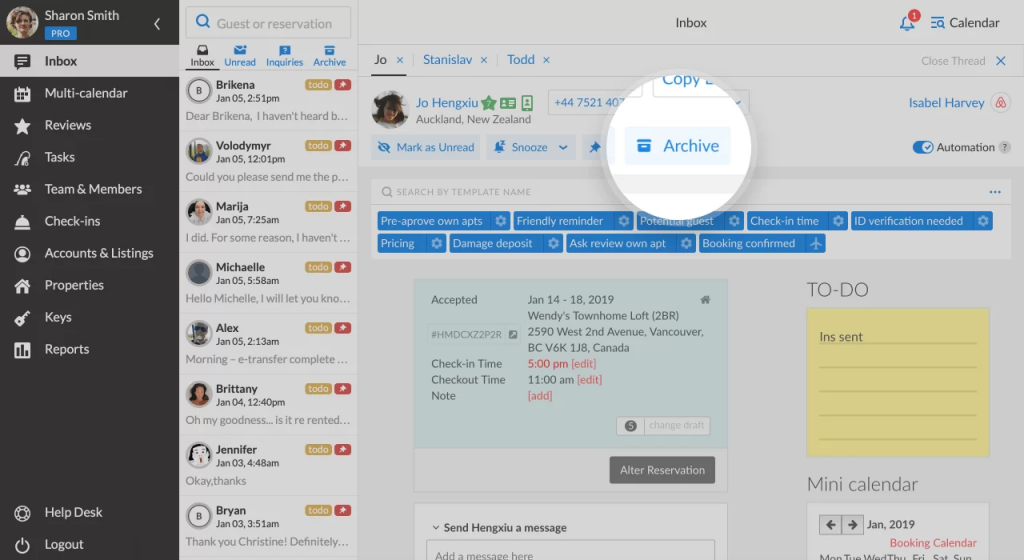Open the Booking Calendar link

tap(933, 543)
